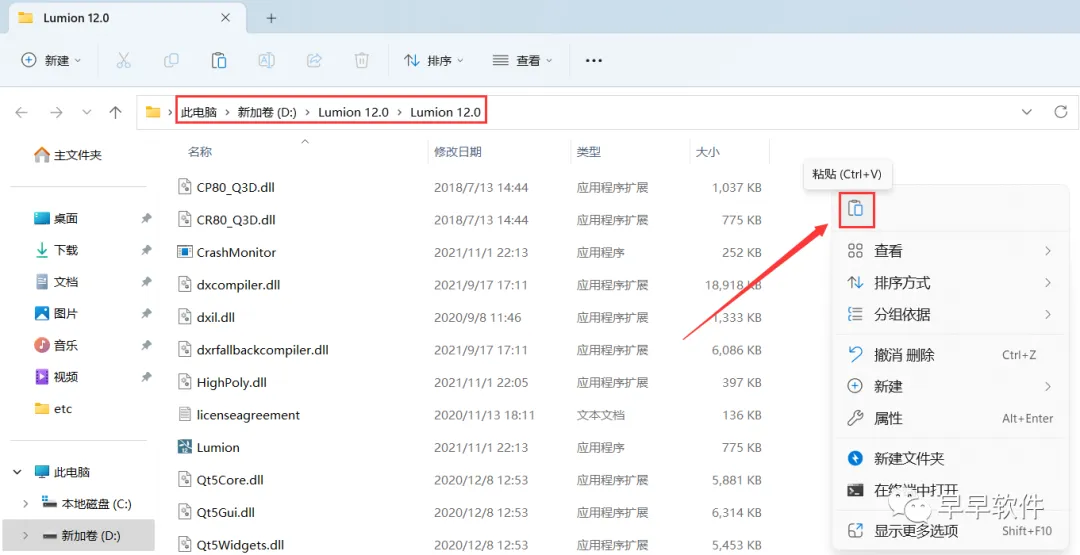
Task: Click 此电脑 in address breadcrumb
Action: pos(199,112)
